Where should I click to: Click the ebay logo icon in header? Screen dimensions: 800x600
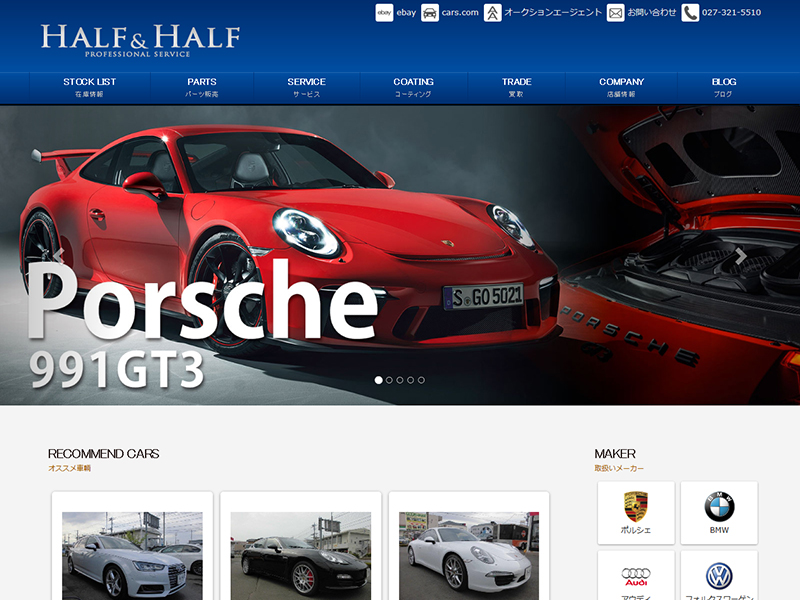pos(384,13)
